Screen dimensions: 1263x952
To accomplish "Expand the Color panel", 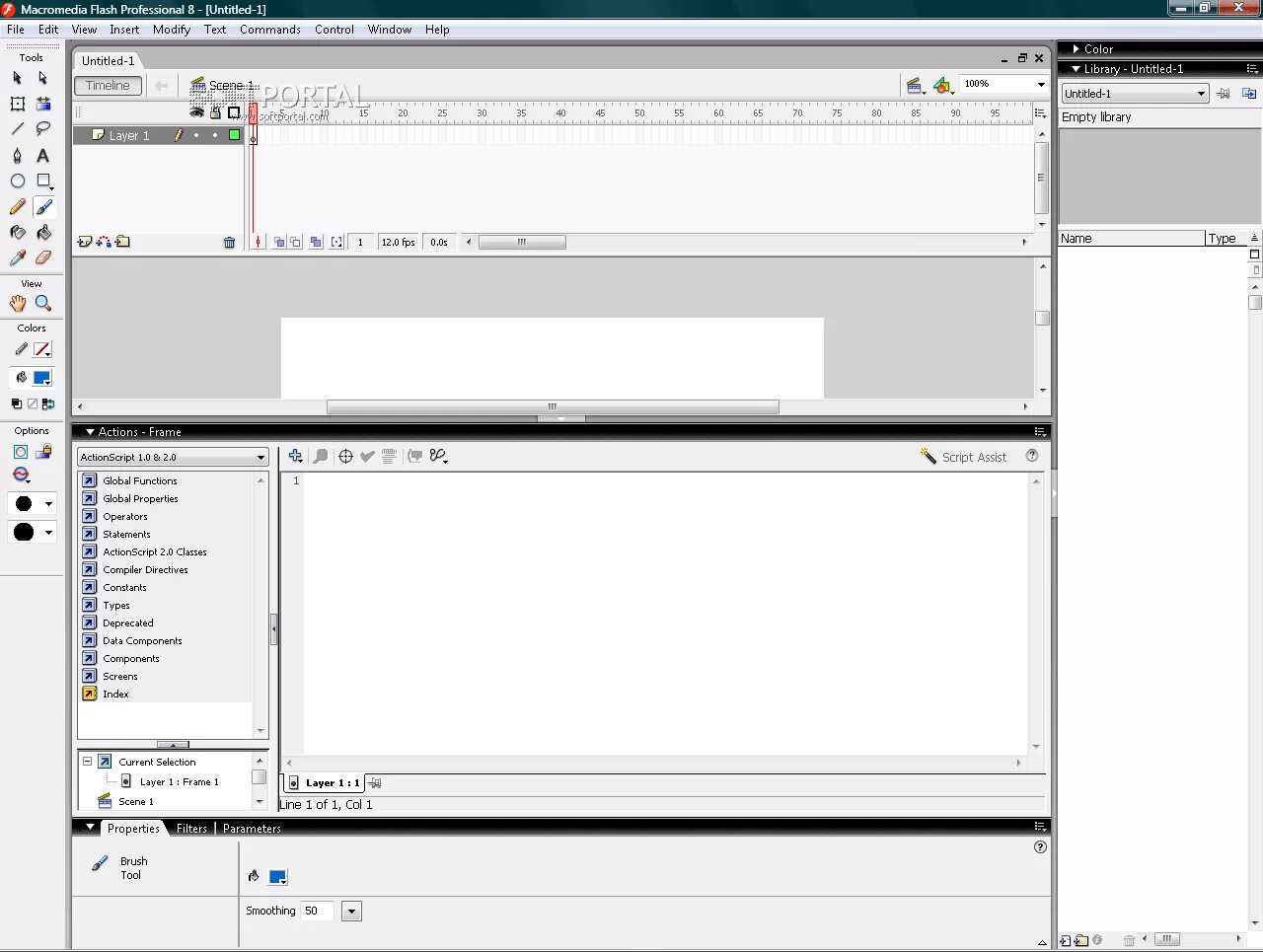I will [x=1076, y=48].
